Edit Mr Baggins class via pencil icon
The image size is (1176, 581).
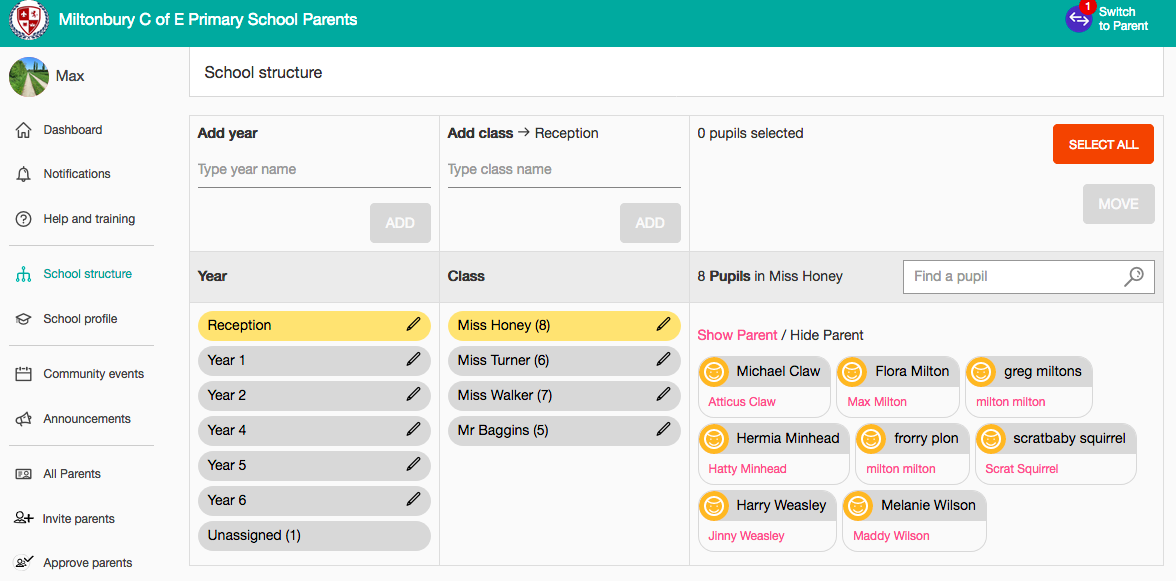663,430
